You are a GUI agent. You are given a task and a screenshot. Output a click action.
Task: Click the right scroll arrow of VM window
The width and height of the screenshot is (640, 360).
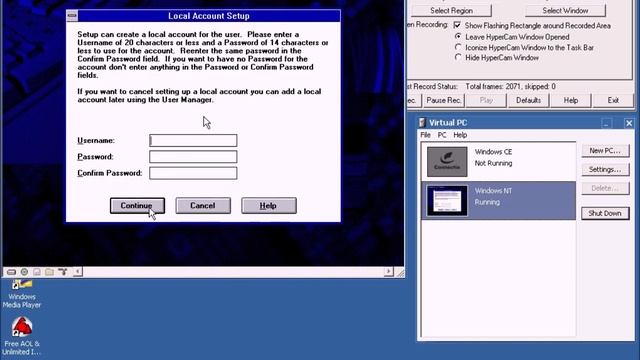389,272
